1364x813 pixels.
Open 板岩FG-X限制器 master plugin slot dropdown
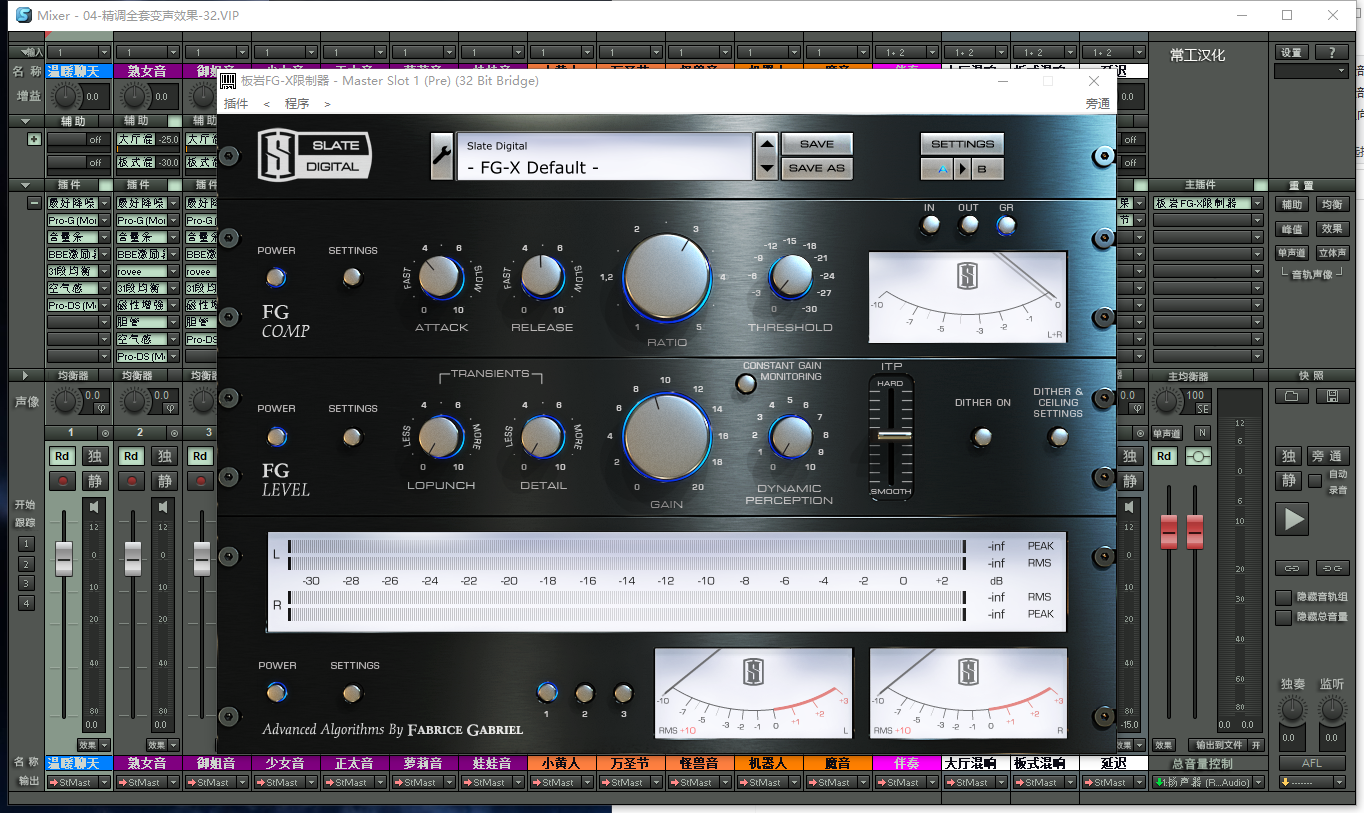pos(1258,203)
